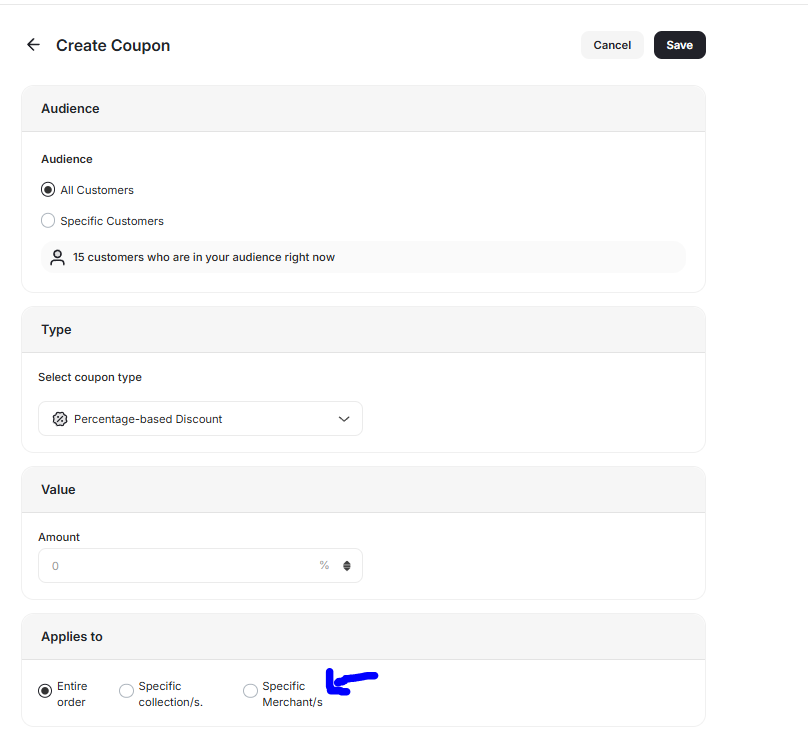808x737 pixels.
Task: Choose Specific Customers radio button
Action: pyautogui.click(x=48, y=221)
